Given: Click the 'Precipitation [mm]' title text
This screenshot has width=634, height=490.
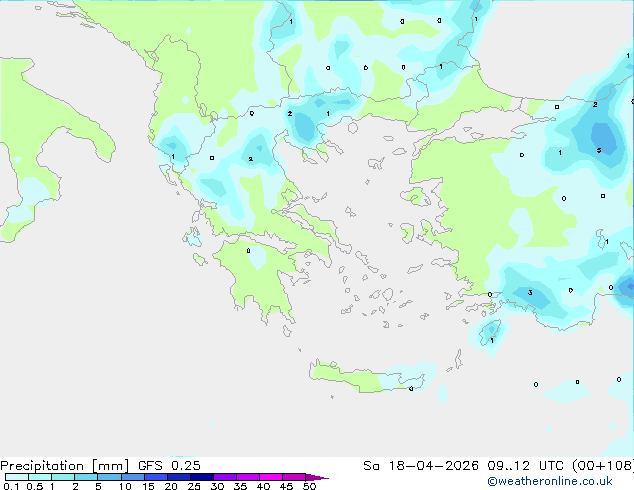Looking at the screenshot, I should [65, 466].
